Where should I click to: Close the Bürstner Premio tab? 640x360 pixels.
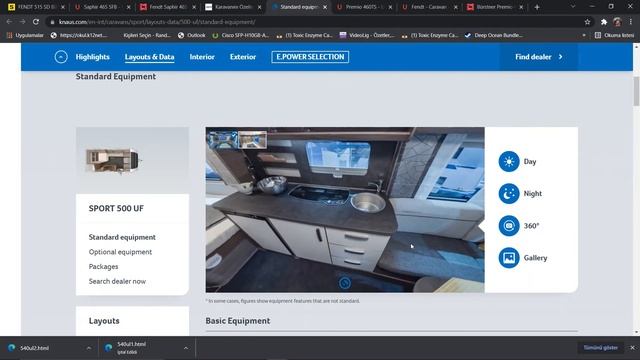pyautogui.click(x=521, y=7)
